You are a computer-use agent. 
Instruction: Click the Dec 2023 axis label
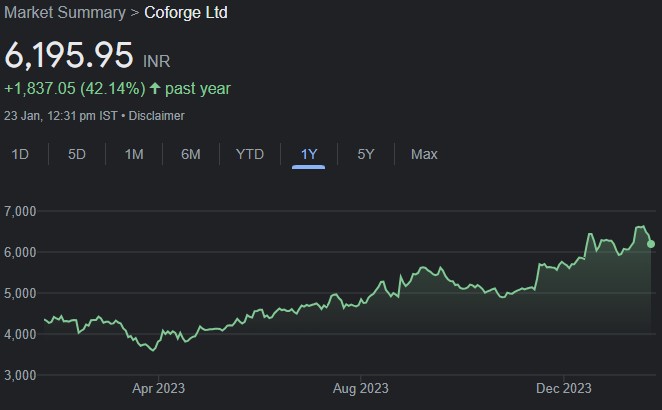tap(564, 388)
